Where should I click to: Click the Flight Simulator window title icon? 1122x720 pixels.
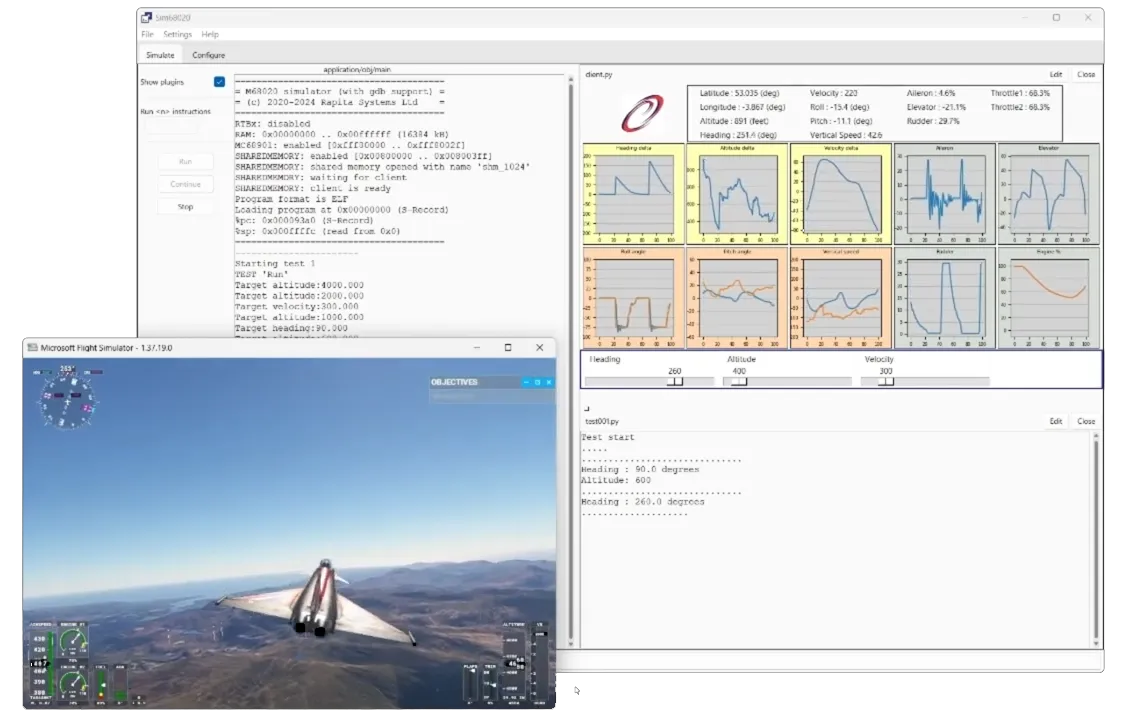coord(32,347)
